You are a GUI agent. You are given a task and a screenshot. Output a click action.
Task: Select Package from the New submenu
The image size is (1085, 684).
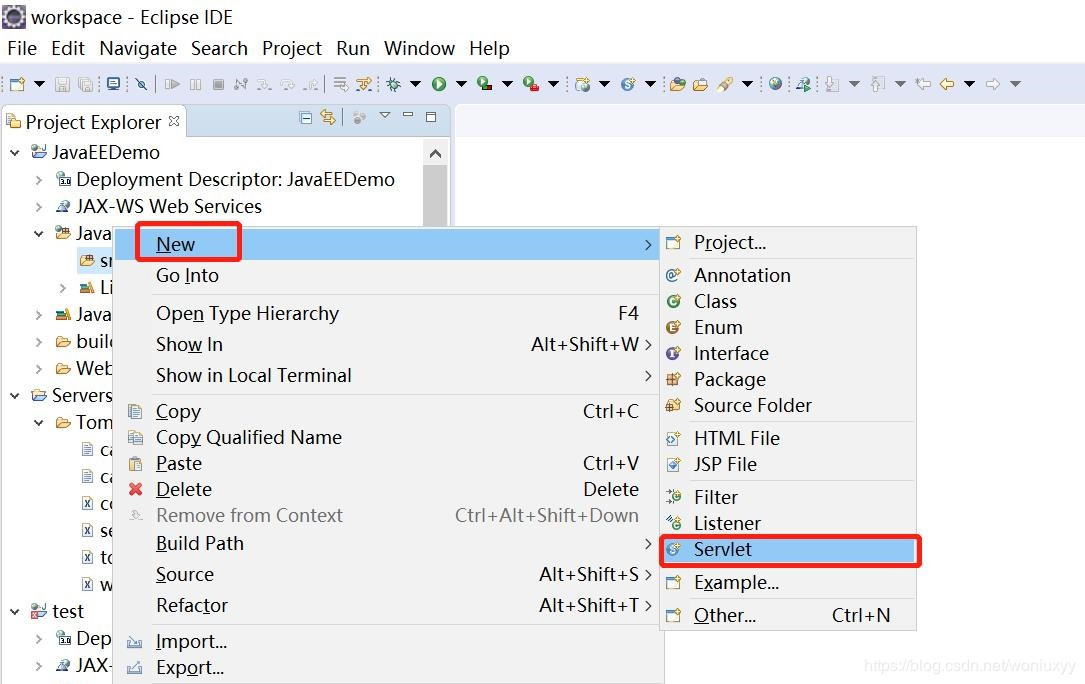(789, 380)
